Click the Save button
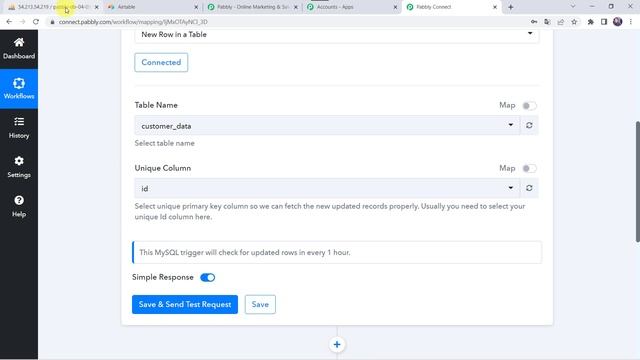The height and width of the screenshot is (360, 640). [260, 304]
